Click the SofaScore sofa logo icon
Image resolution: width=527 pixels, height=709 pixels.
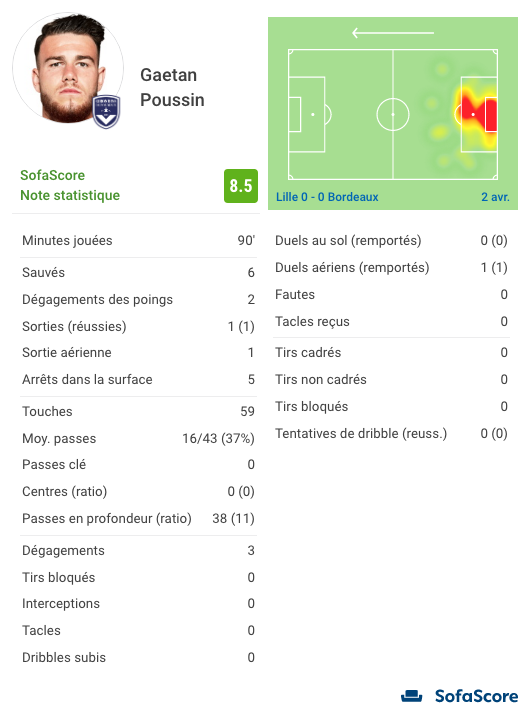pyautogui.click(x=412, y=696)
